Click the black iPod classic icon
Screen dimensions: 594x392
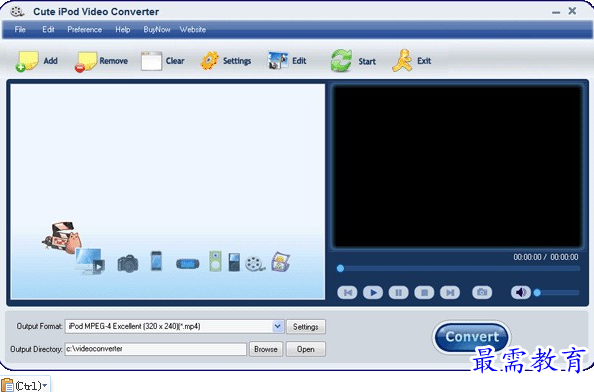coord(234,262)
